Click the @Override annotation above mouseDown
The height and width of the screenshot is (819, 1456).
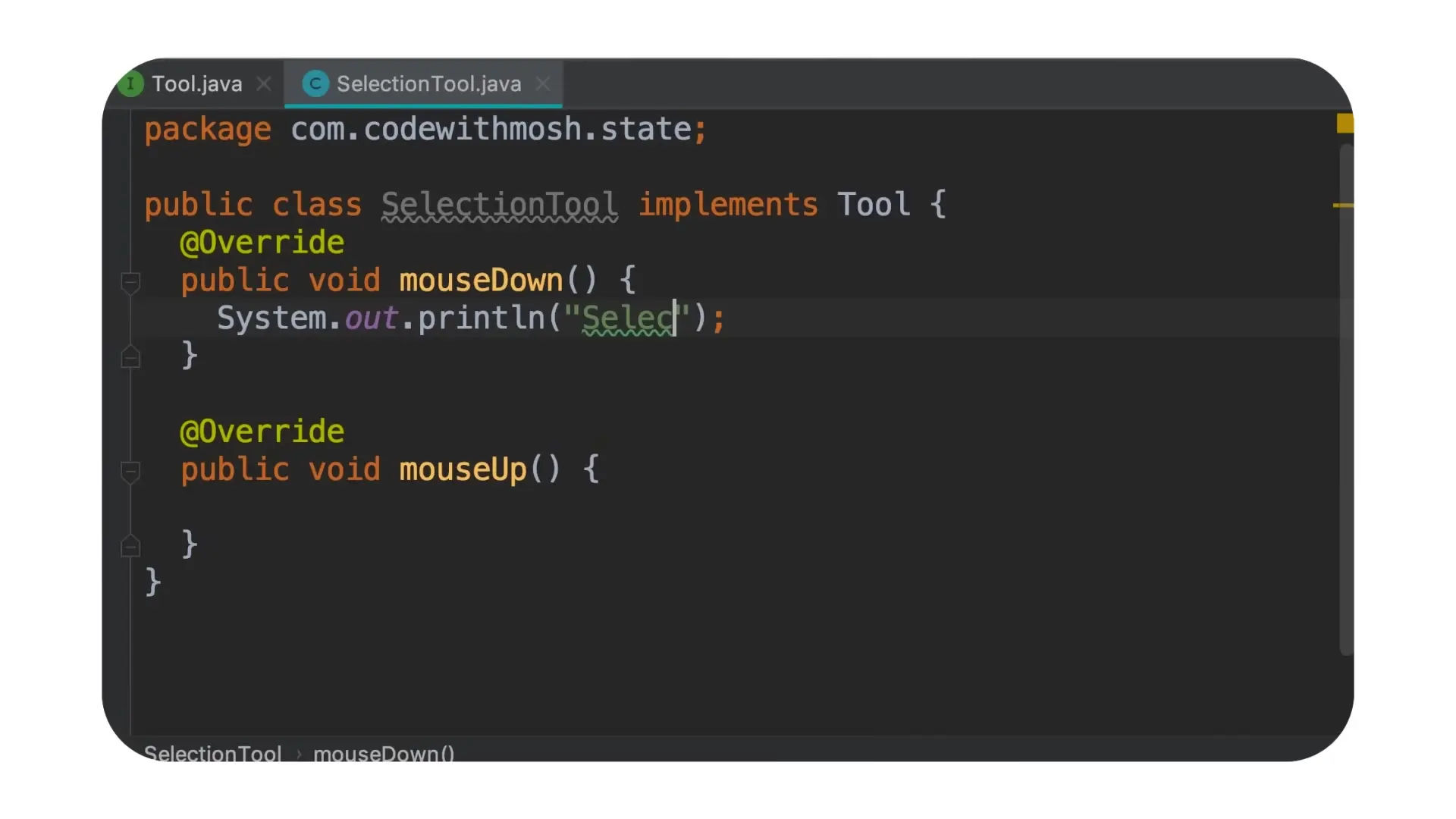point(262,243)
